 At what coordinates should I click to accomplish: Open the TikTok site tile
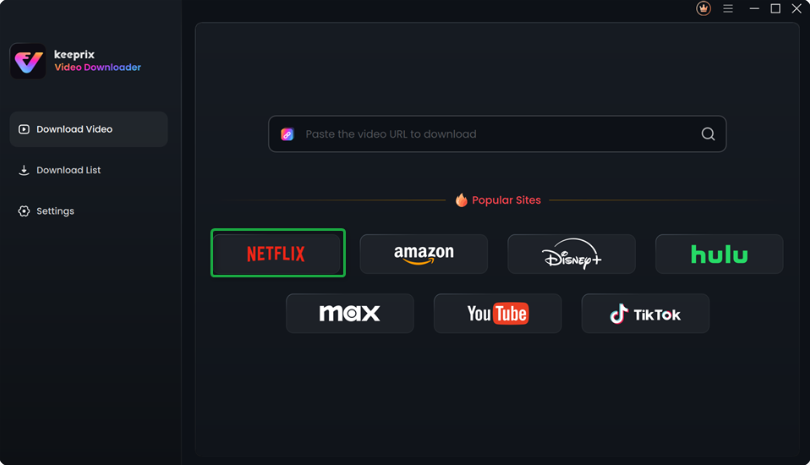[x=645, y=313]
